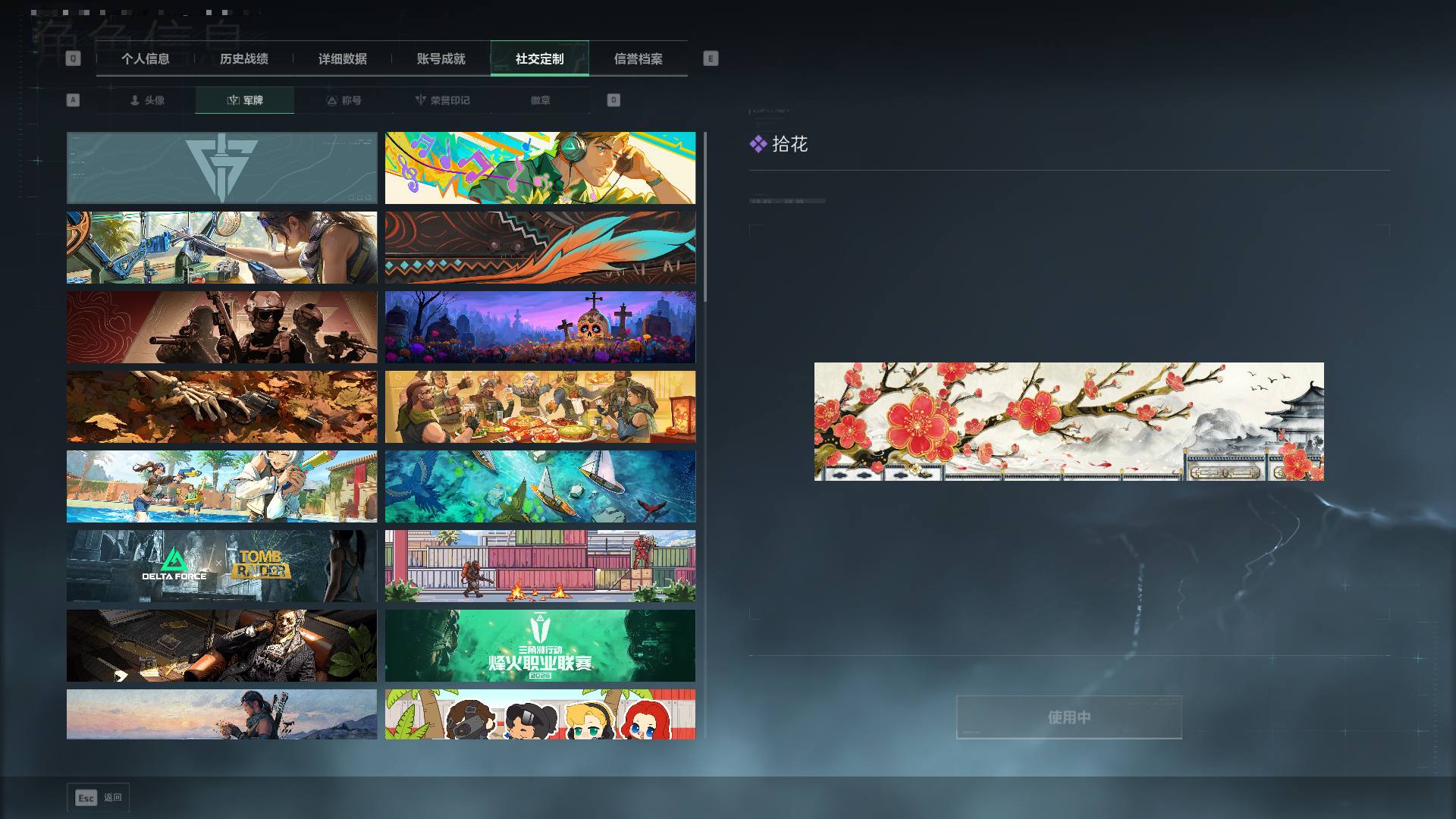This screenshot has width=1456, height=819.
Task: Choose the red soldiers squad dog tag
Action: point(221,328)
